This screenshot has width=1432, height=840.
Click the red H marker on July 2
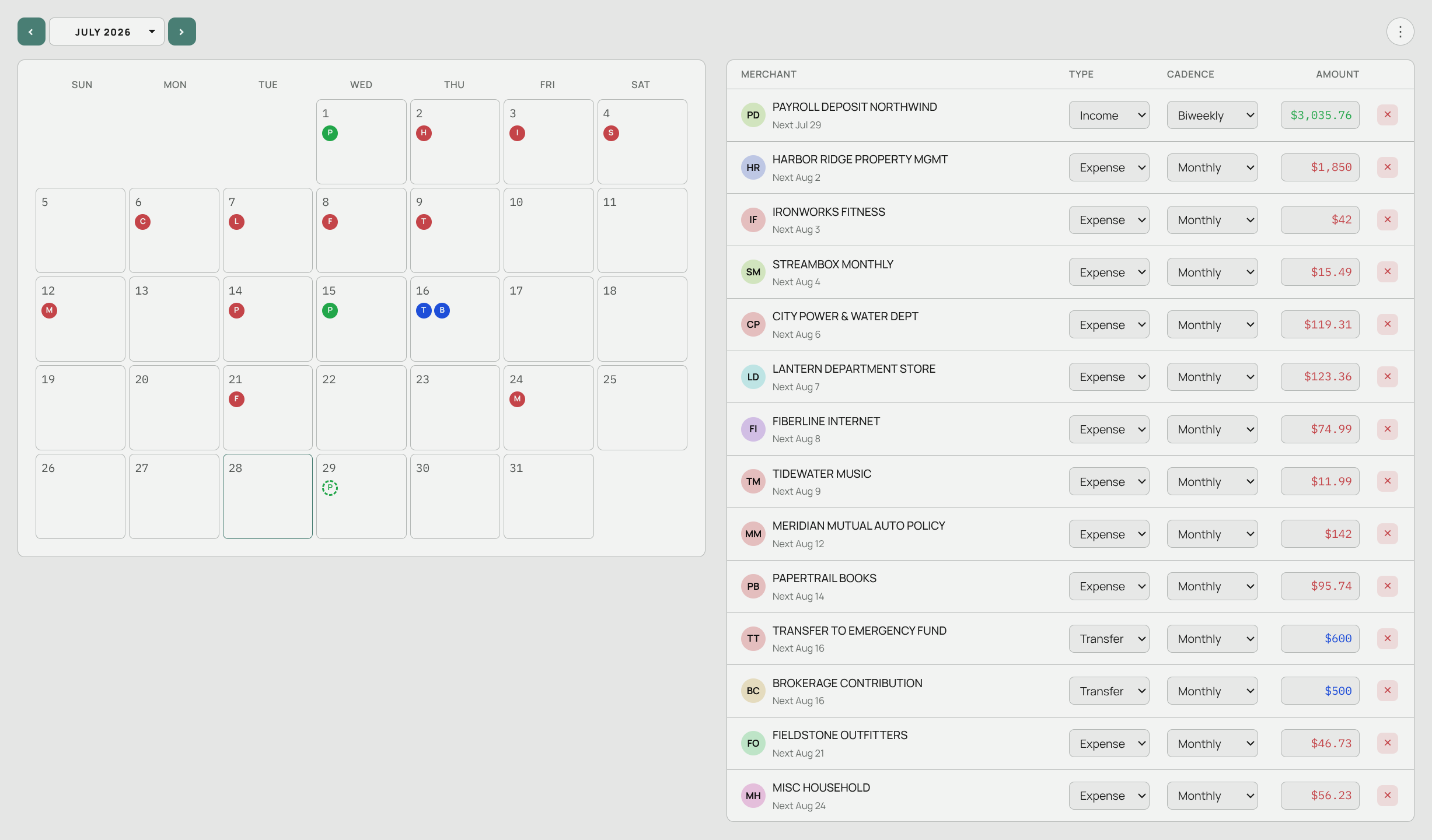tap(424, 133)
